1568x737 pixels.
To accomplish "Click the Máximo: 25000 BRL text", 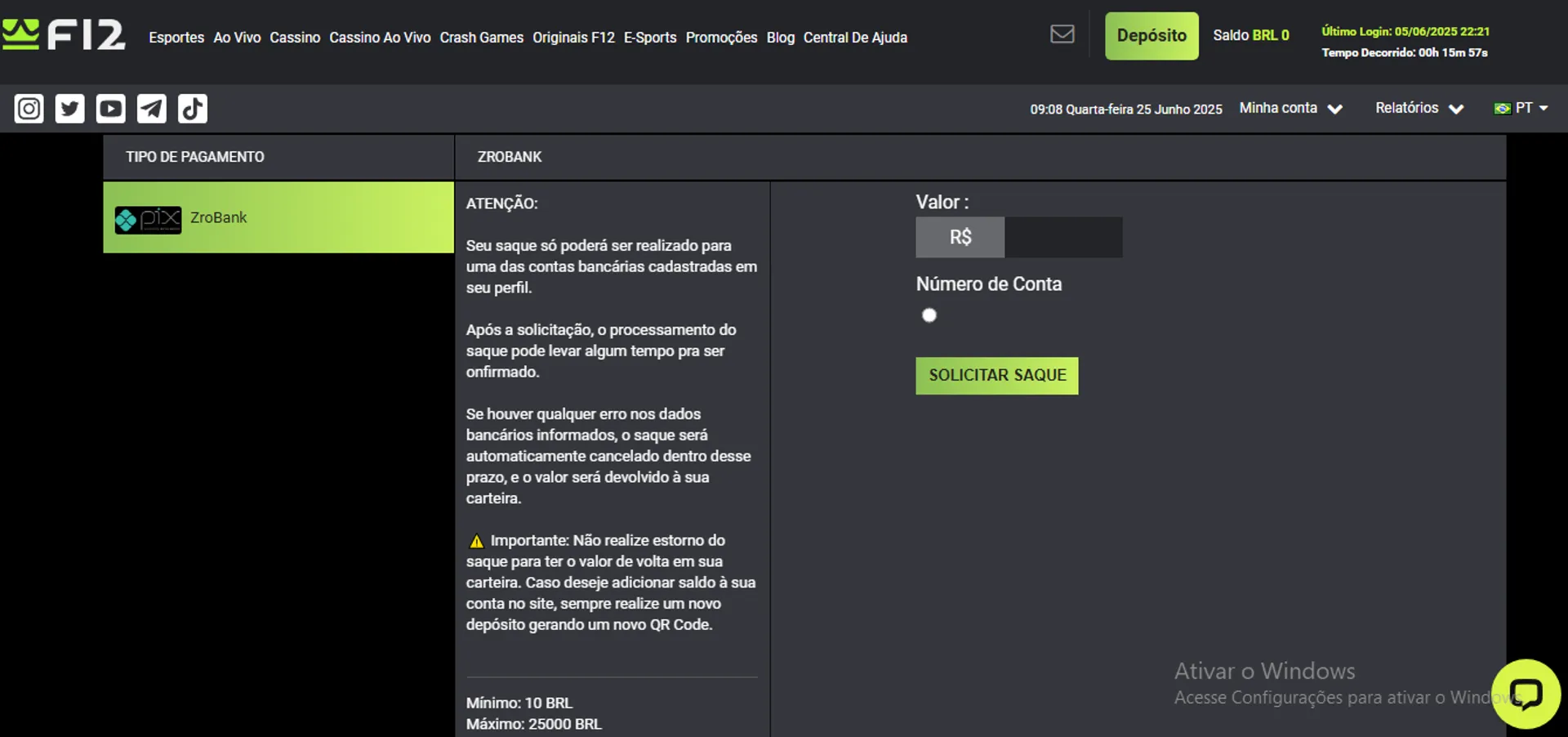I will (x=534, y=724).
